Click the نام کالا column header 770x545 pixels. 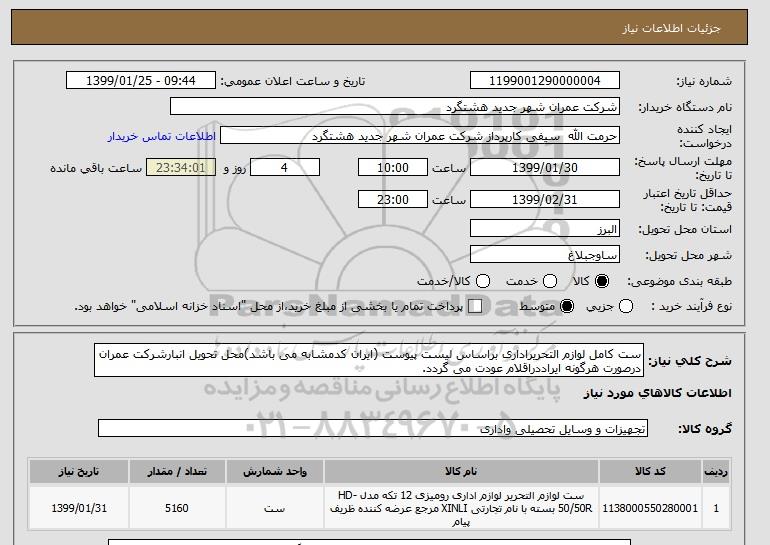point(461,471)
